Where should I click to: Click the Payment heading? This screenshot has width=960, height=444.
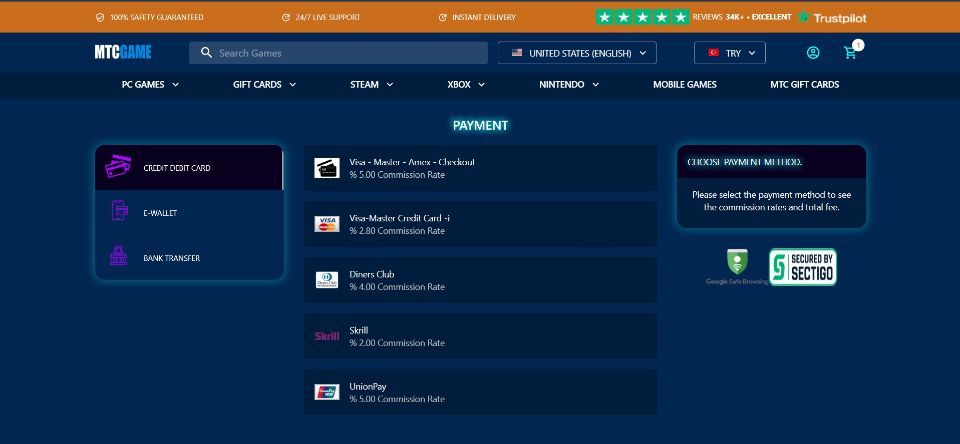point(481,126)
